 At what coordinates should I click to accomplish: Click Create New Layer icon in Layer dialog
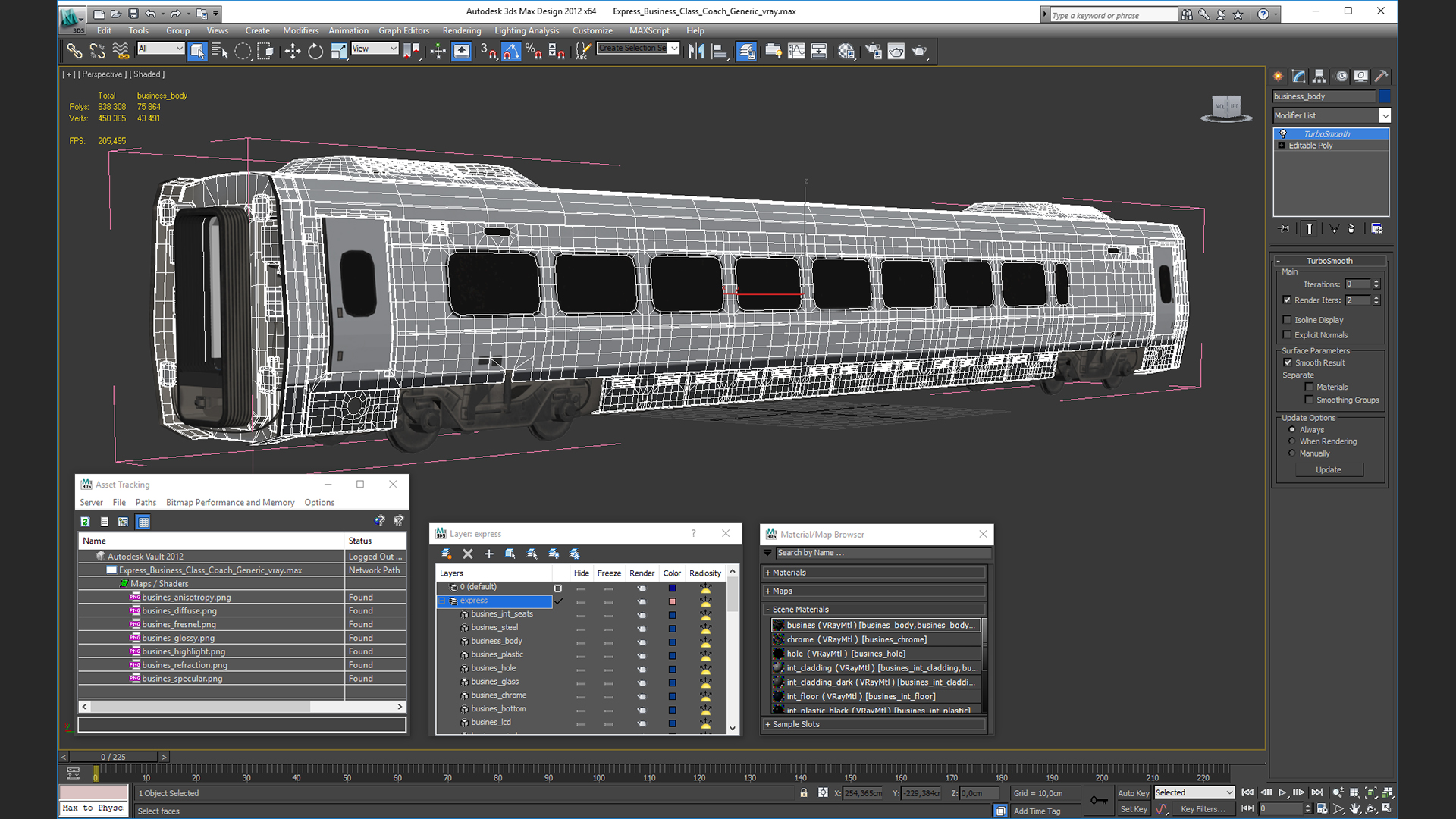(447, 554)
